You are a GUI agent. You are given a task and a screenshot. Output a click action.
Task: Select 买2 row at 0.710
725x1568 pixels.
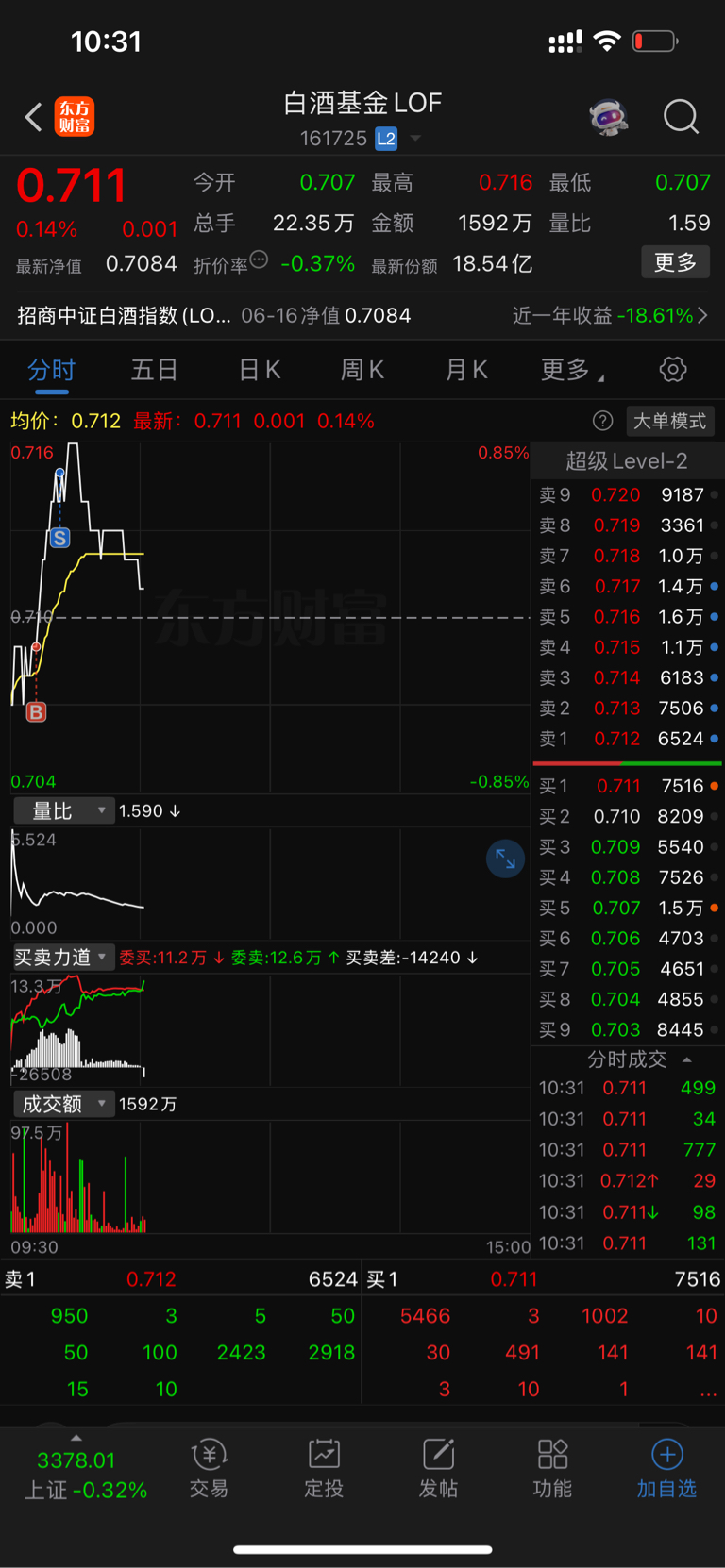point(627,816)
